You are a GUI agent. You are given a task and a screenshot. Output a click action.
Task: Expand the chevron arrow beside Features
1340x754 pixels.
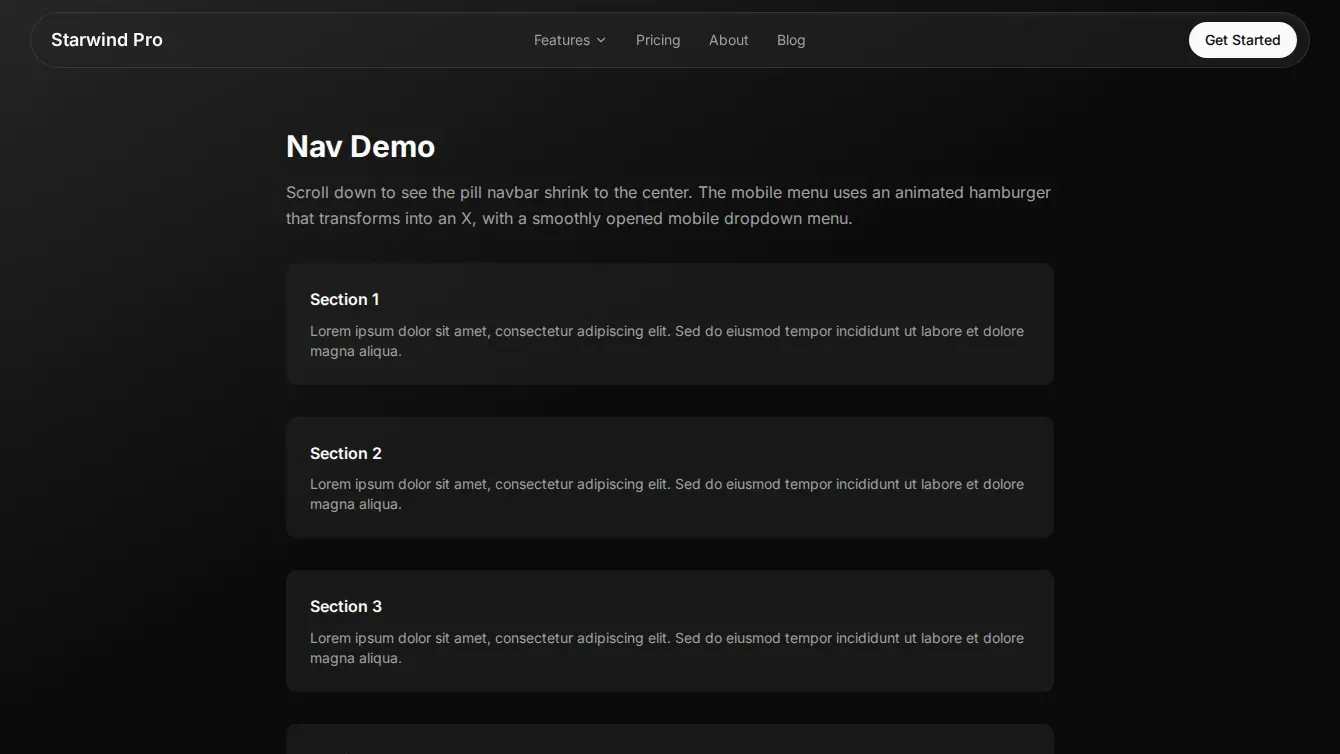(601, 40)
